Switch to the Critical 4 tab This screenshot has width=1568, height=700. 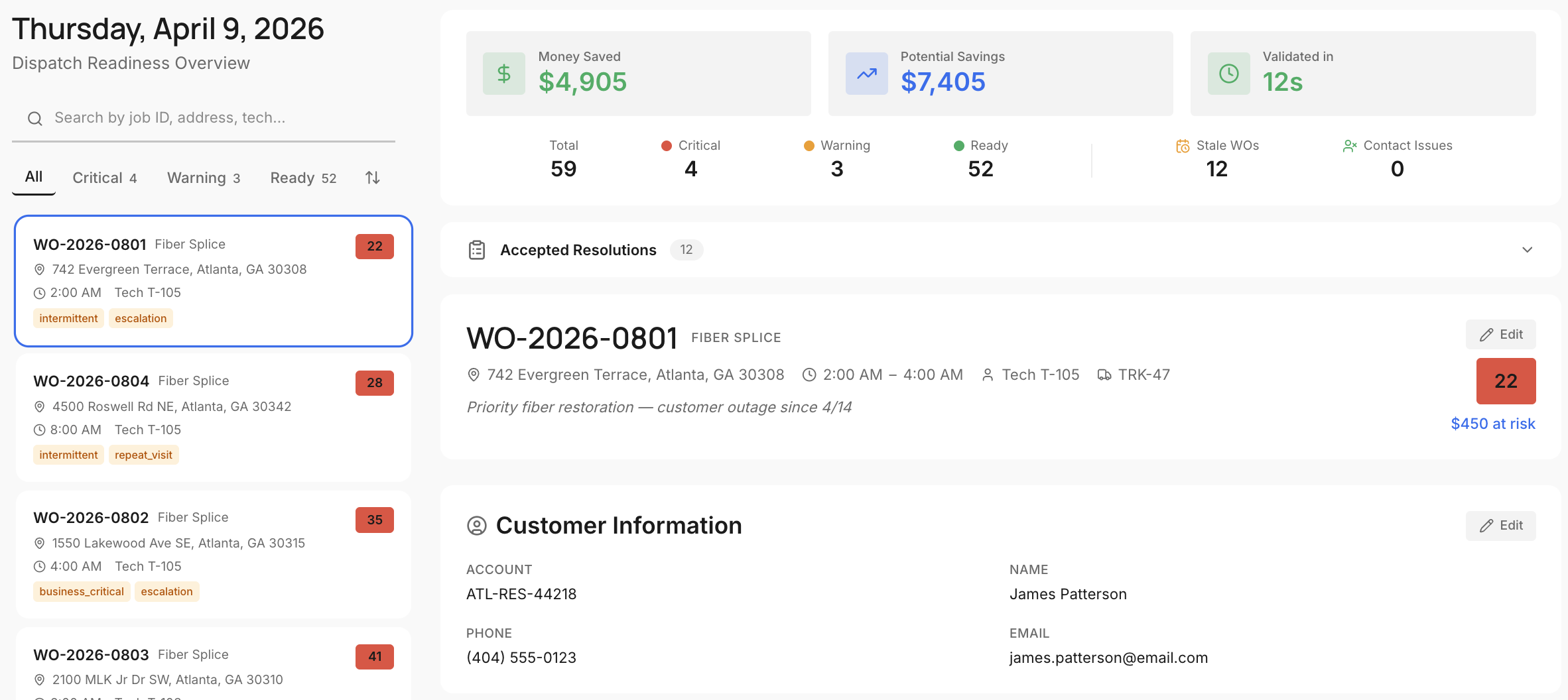coord(105,178)
